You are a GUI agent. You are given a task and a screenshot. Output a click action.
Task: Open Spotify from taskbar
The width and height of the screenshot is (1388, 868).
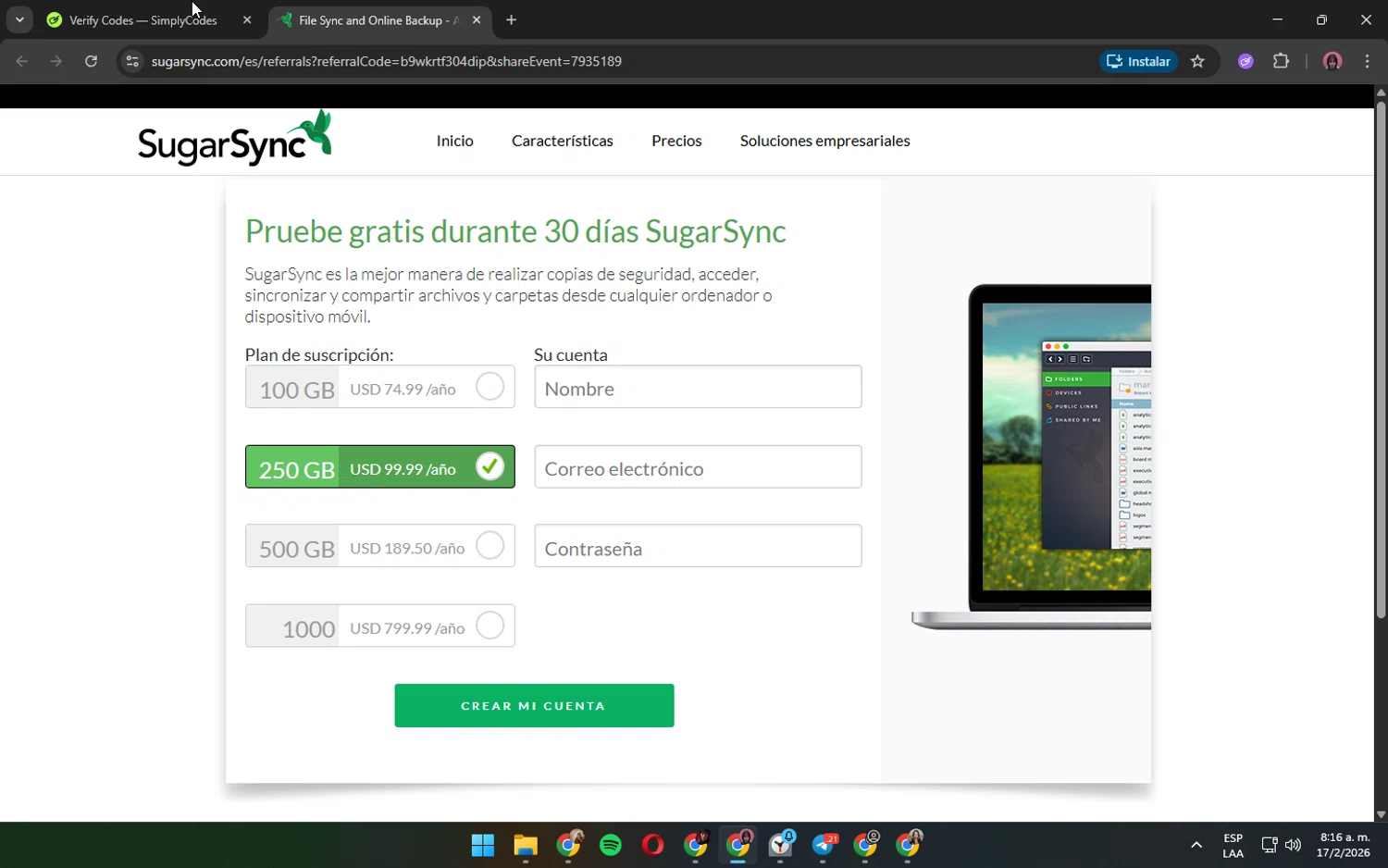coord(611,845)
